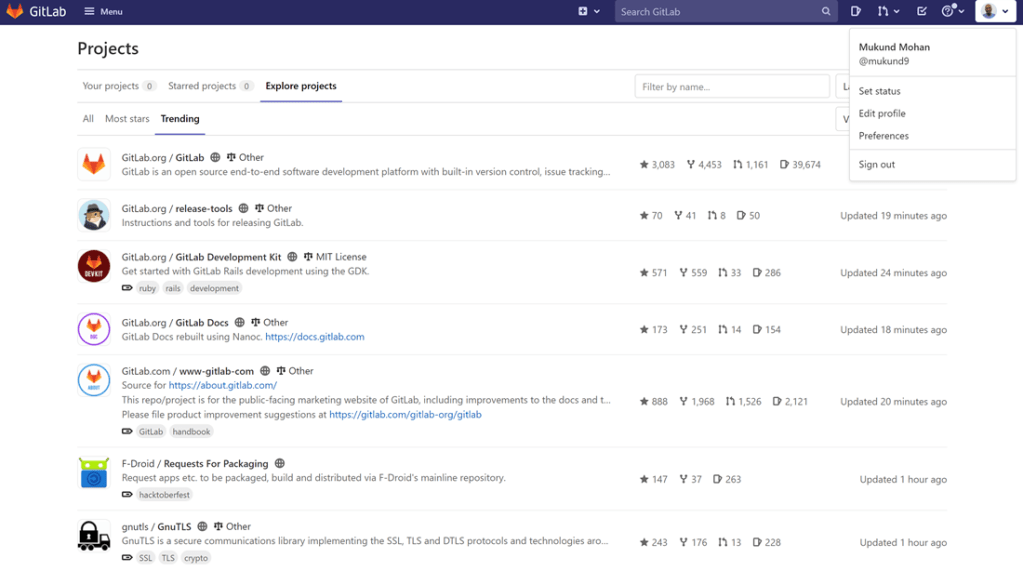The image size is (1023, 571).
Task: Open the GitLab Development Kit project link
Action: pyautogui.click(x=228, y=257)
